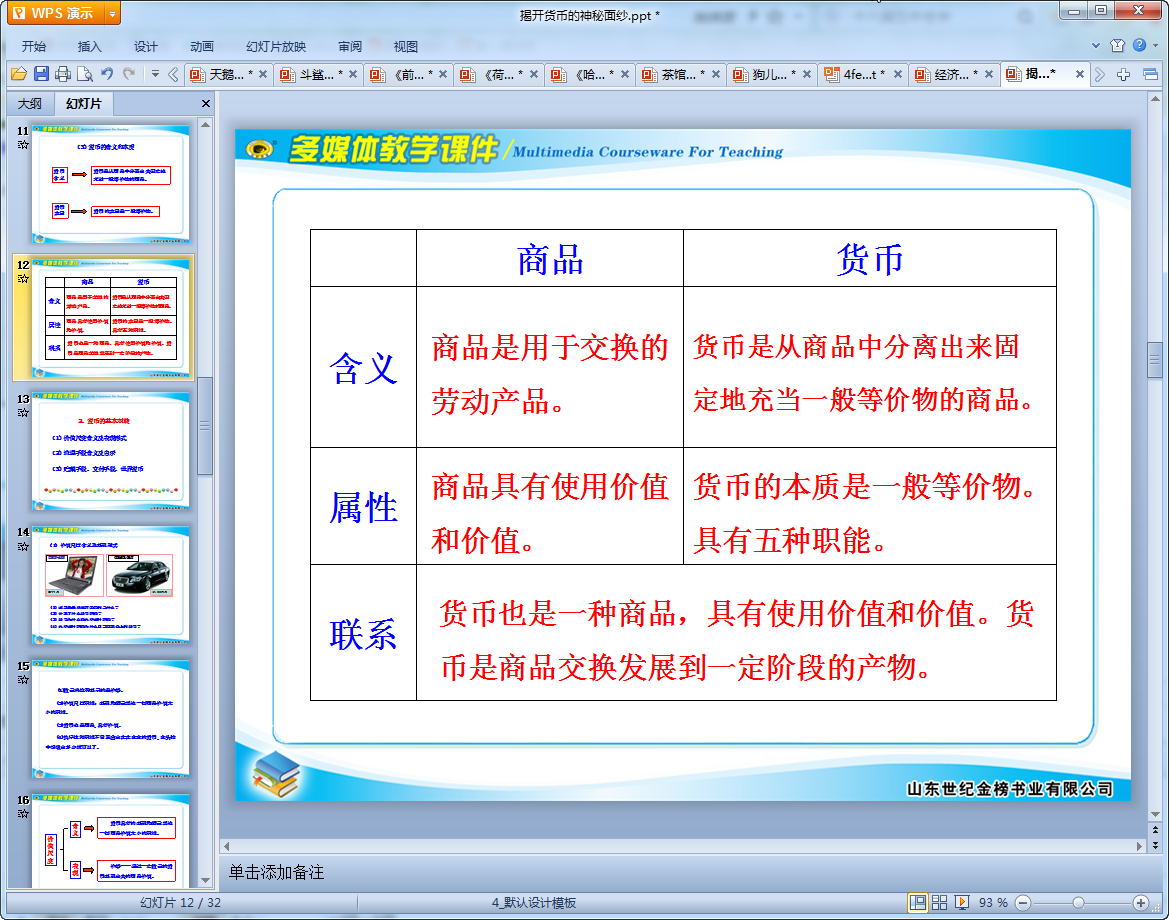
Task: Open the 开始 ribbon tab
Action: pos(34,46)
